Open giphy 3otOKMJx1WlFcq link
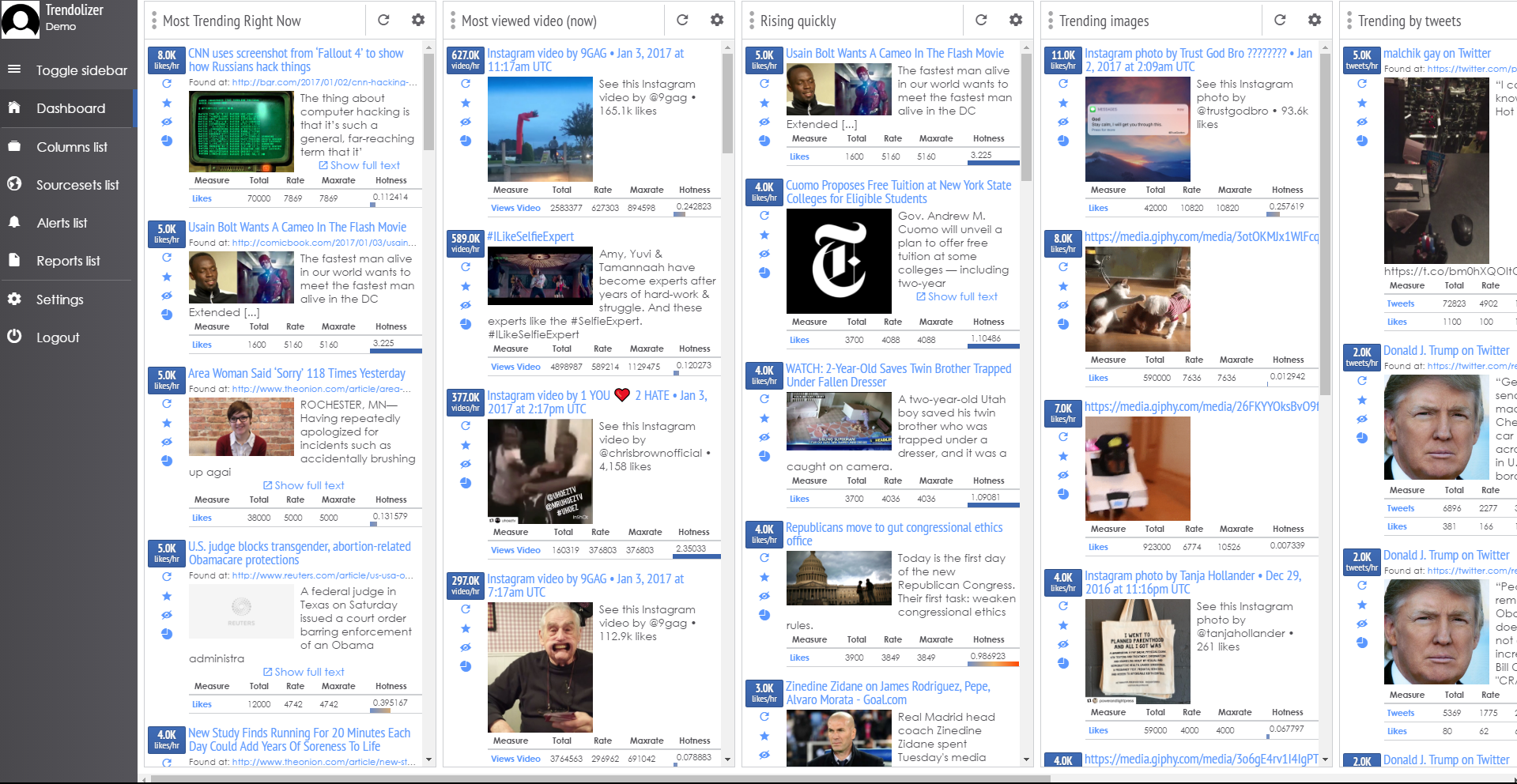This screenshot has height=784, width=1517. 1202,236
